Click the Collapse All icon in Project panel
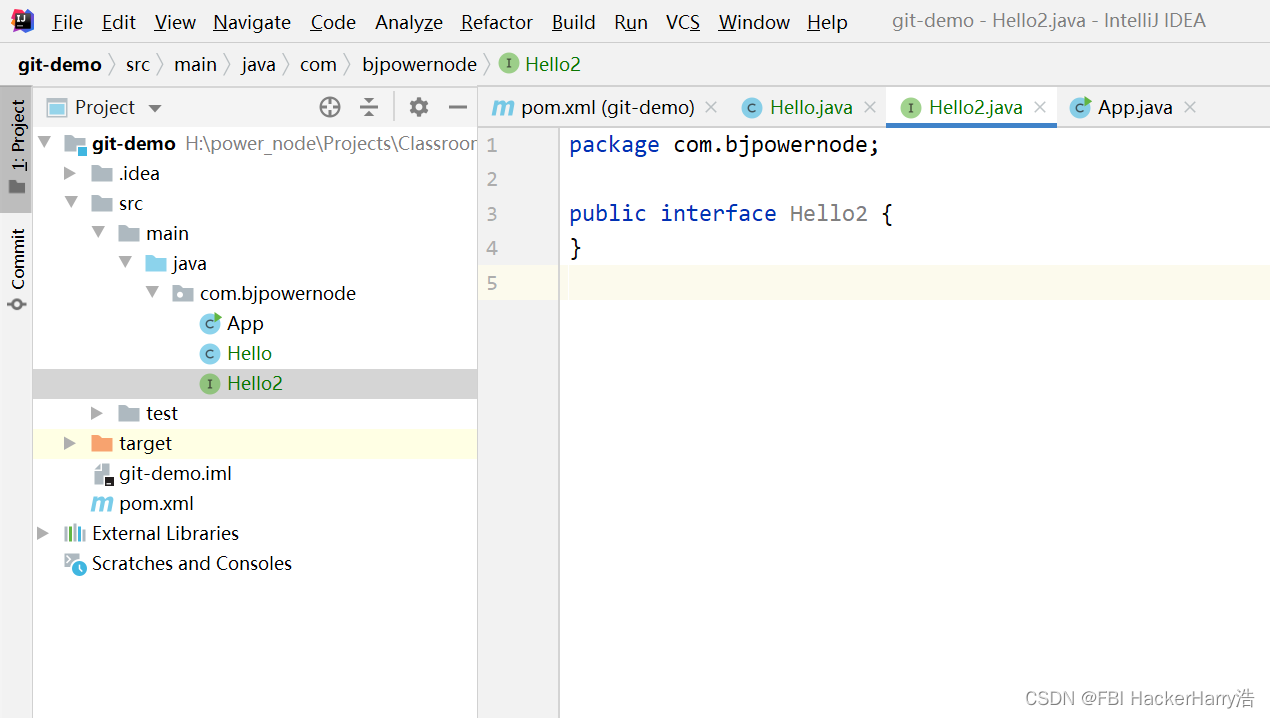1270x718 pixels. pyautogui.click(x=369, y=107)
